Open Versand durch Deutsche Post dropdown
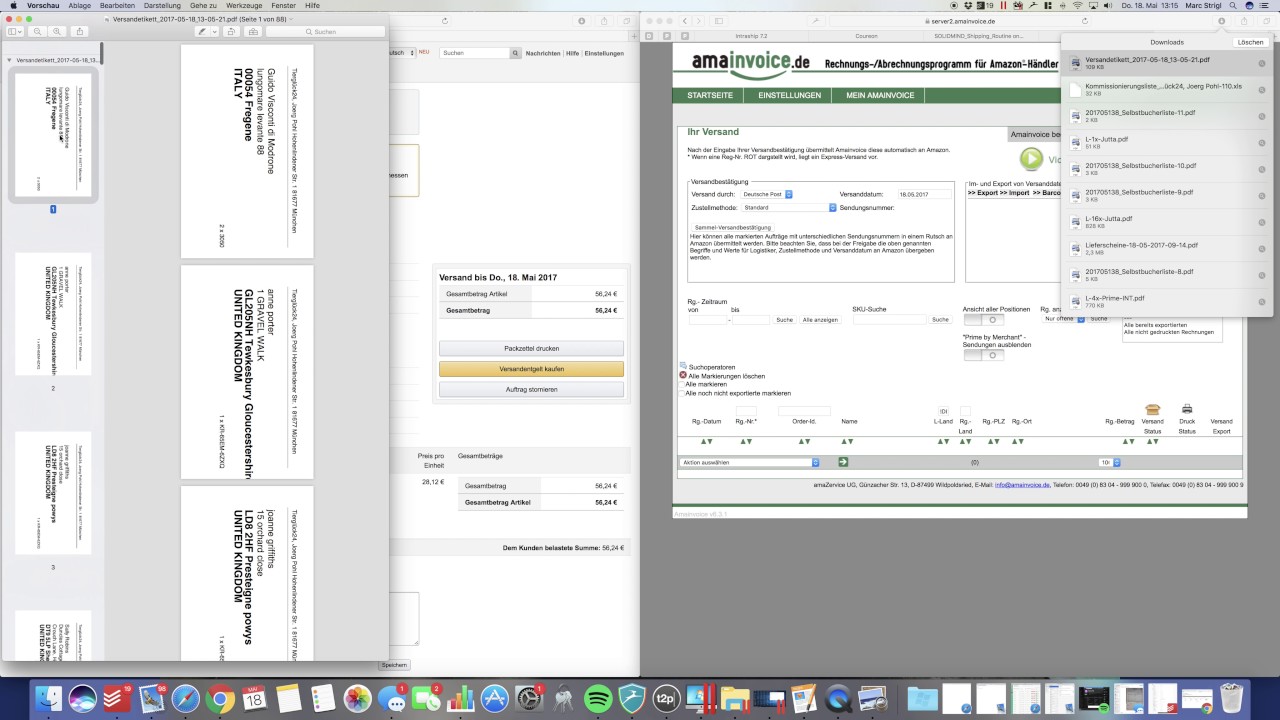The image size is (1280, 720). tap(768, 194)
